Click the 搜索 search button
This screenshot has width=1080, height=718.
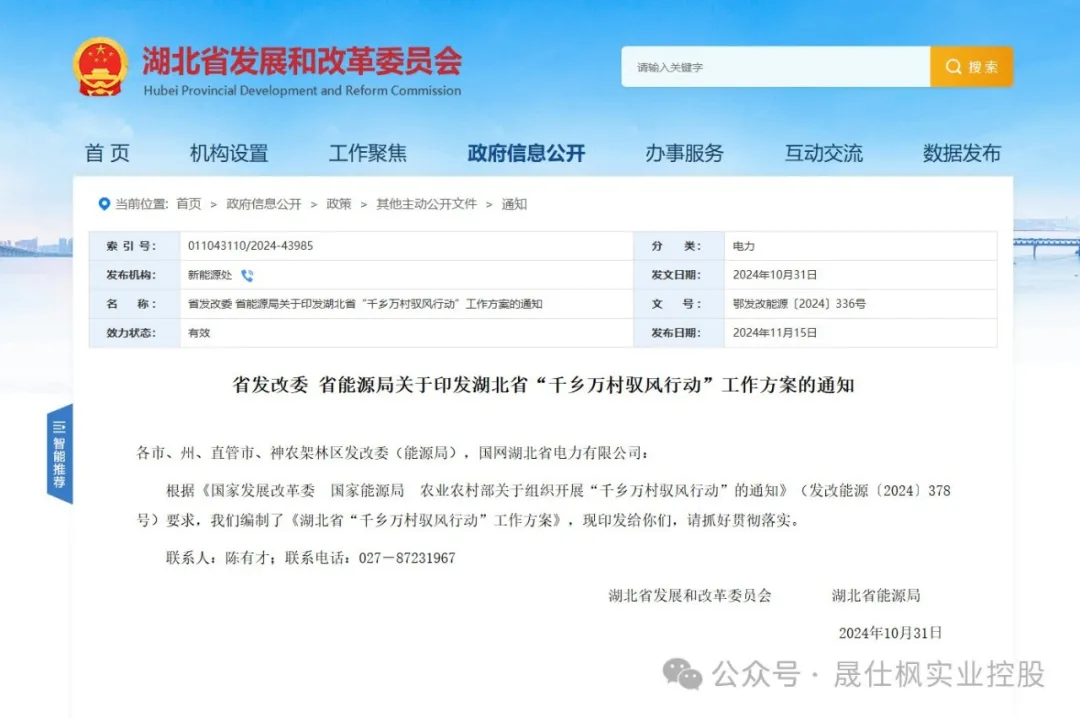(970, 66)
